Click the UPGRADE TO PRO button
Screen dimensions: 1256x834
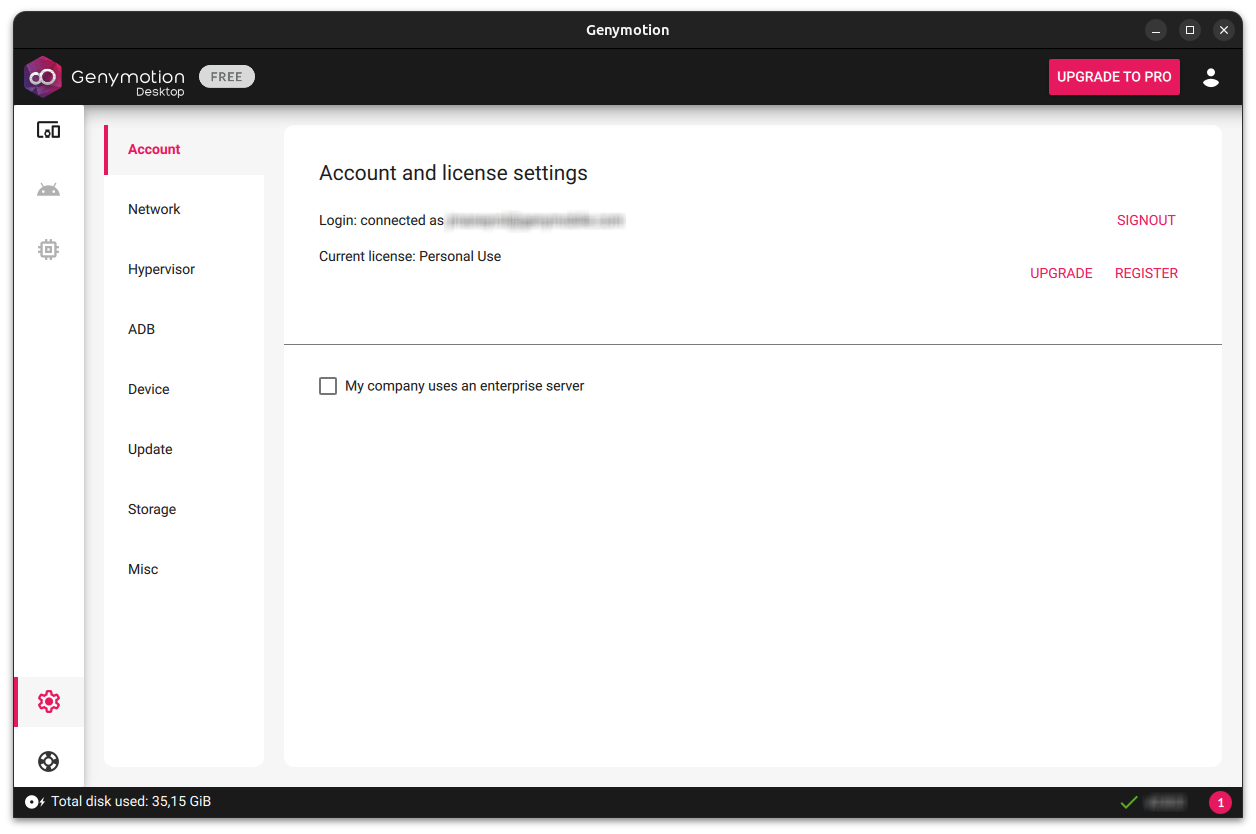coord(1114,77)
